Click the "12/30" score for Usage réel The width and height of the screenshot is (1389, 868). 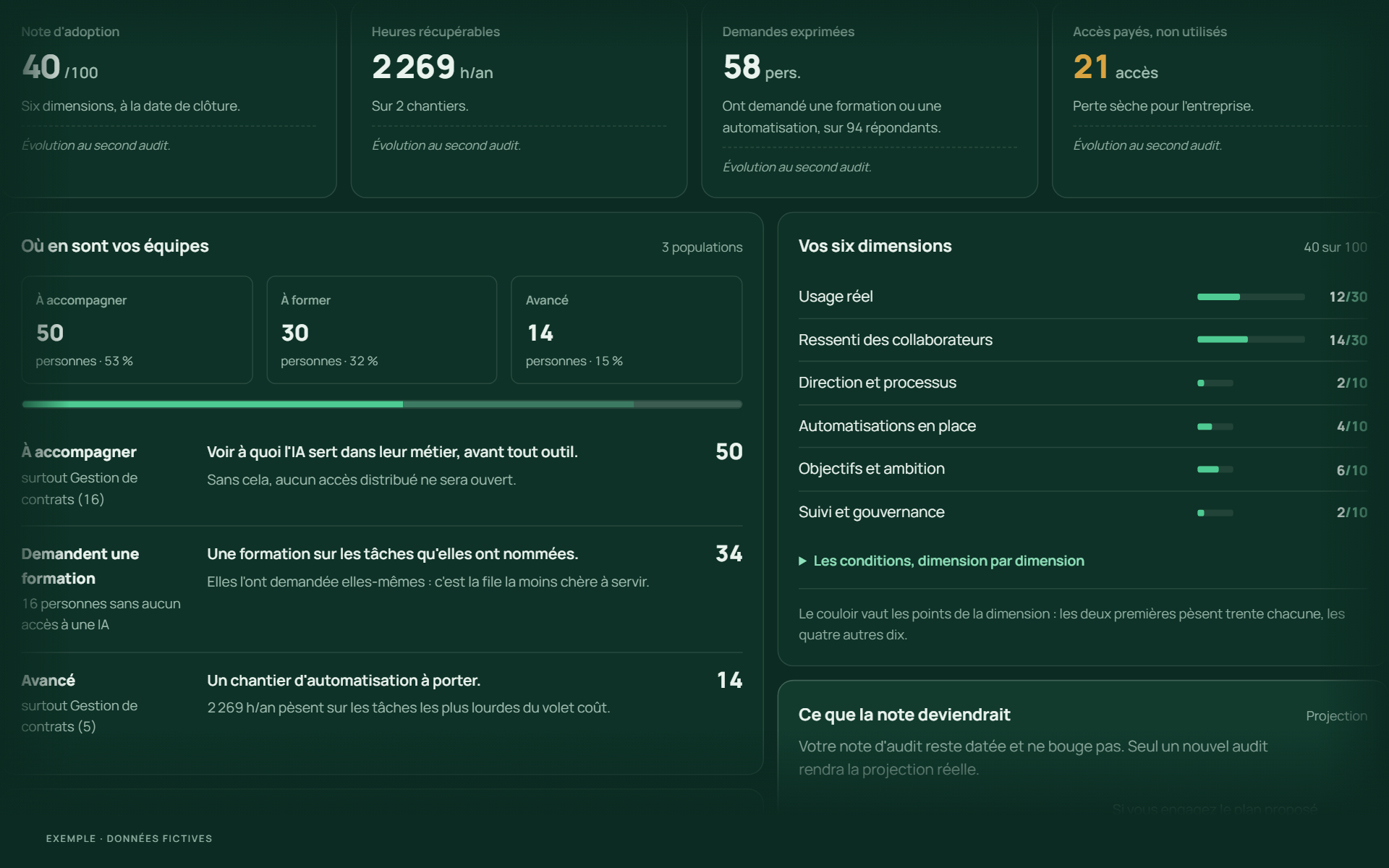click(1348, 297)
